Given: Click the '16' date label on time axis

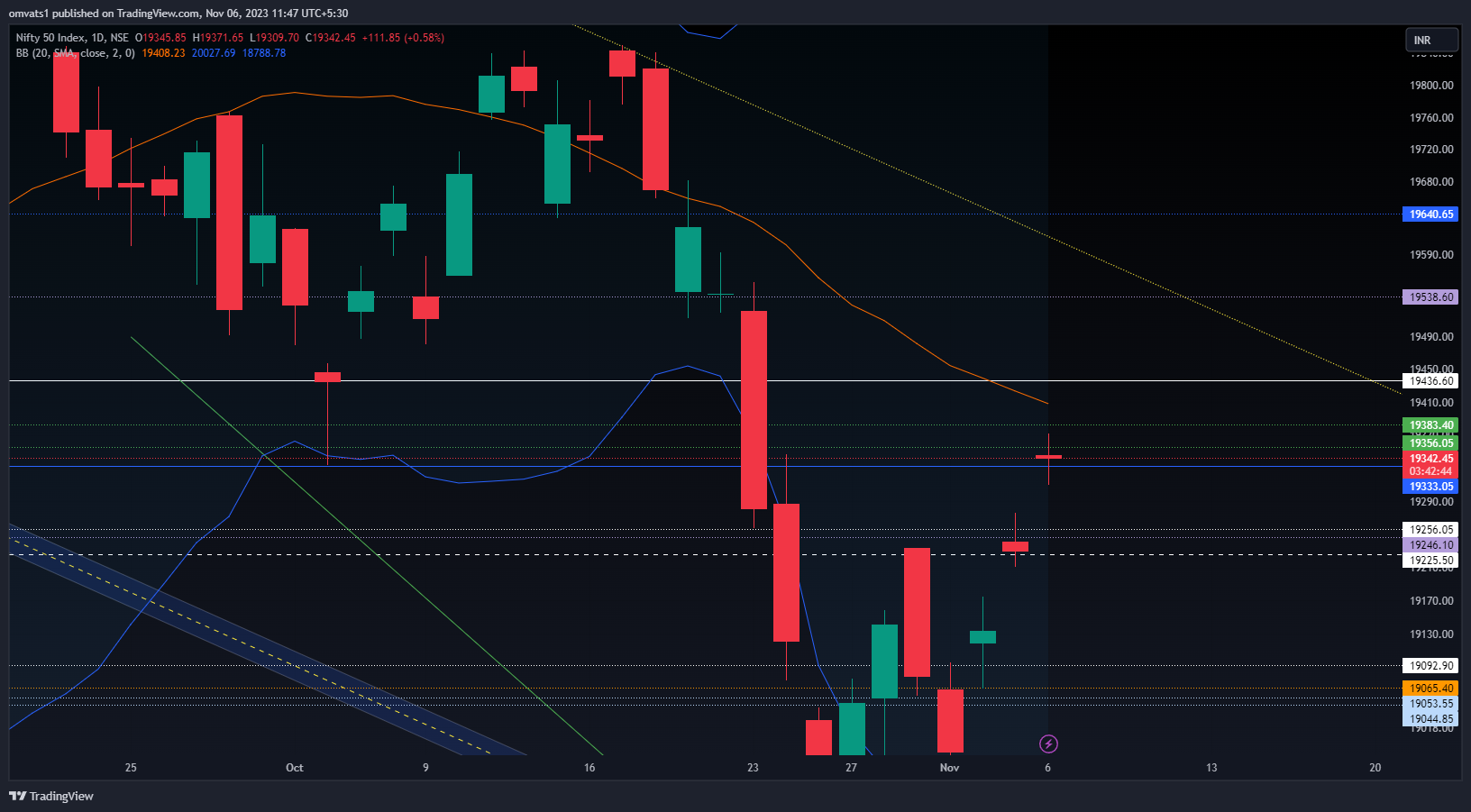Looking at the screenshot, I should [x=589, y=768].
